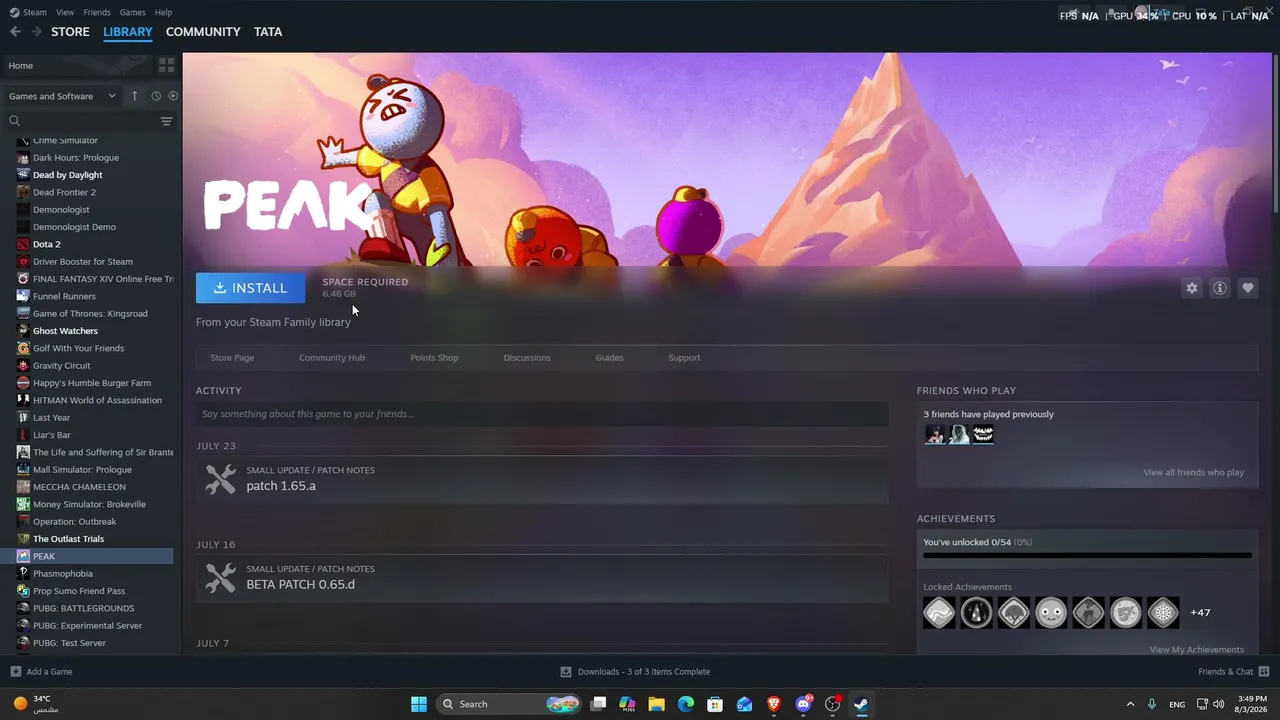Go back with the left arrow
Viewport: 1280px width, 720px height.
(15, 32)
